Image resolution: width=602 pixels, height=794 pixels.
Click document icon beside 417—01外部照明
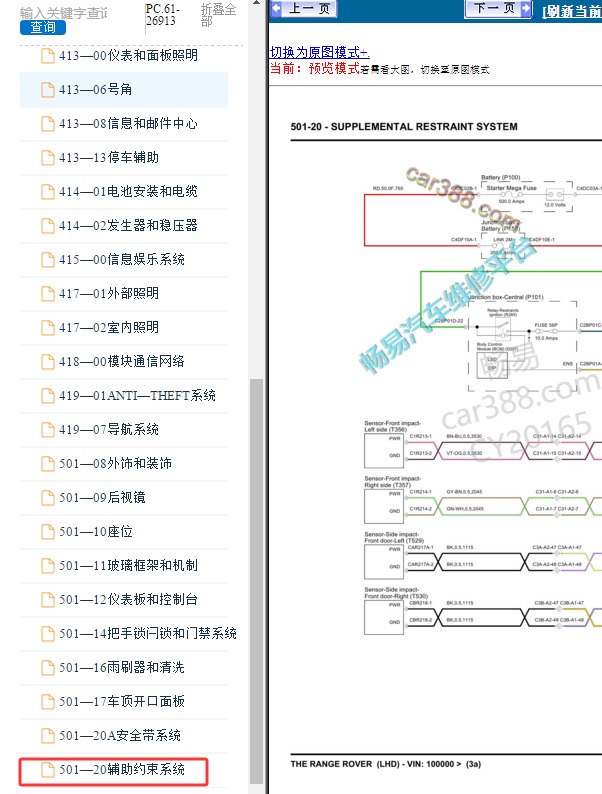pos(48,293)
